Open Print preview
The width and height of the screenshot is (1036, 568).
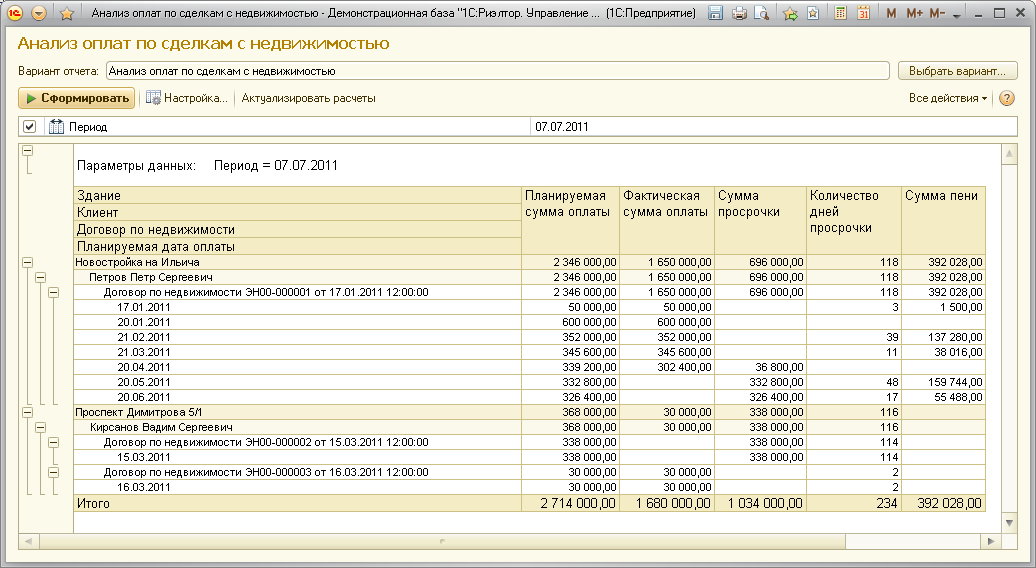(x=762, y=14)
